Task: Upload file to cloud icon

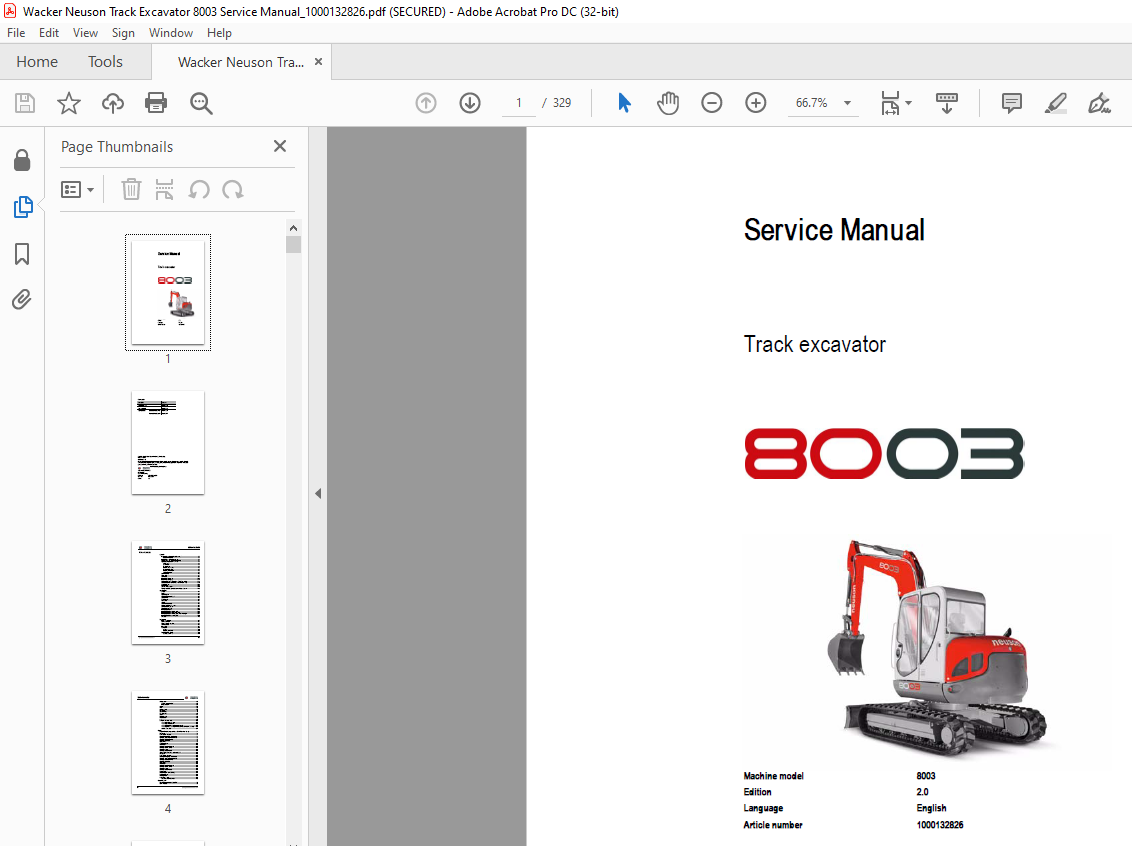Action: coord(113,103)
